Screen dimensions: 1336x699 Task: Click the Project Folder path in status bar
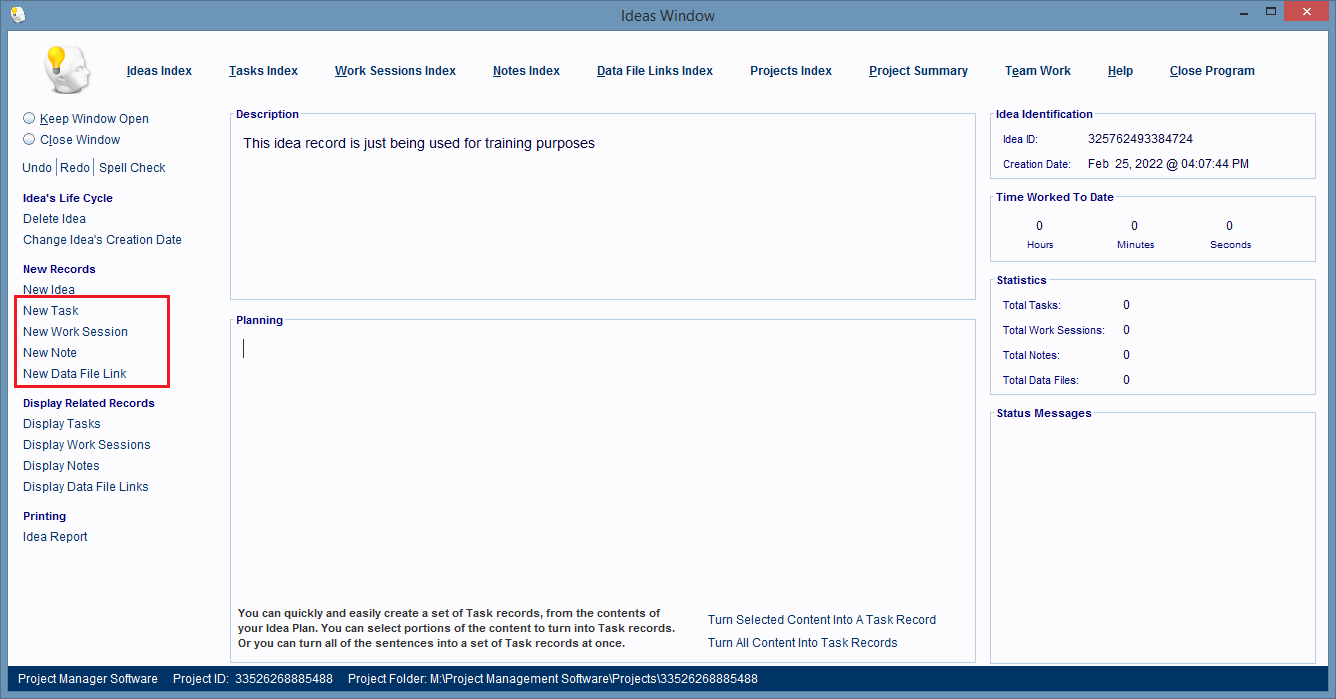[553, 679]
